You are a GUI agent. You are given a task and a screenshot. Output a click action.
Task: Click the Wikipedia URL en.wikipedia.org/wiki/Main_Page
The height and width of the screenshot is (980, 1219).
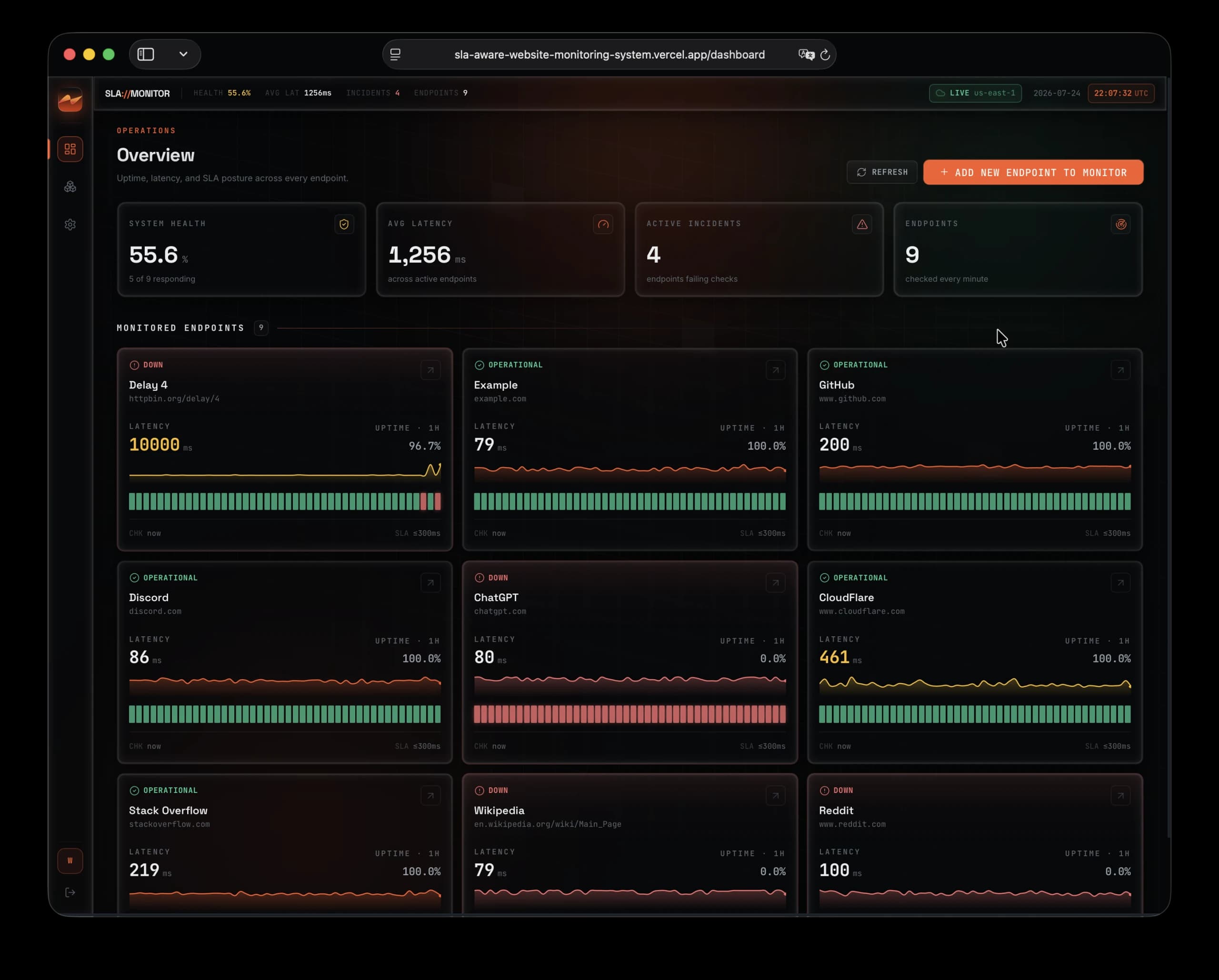coord(547,824)
